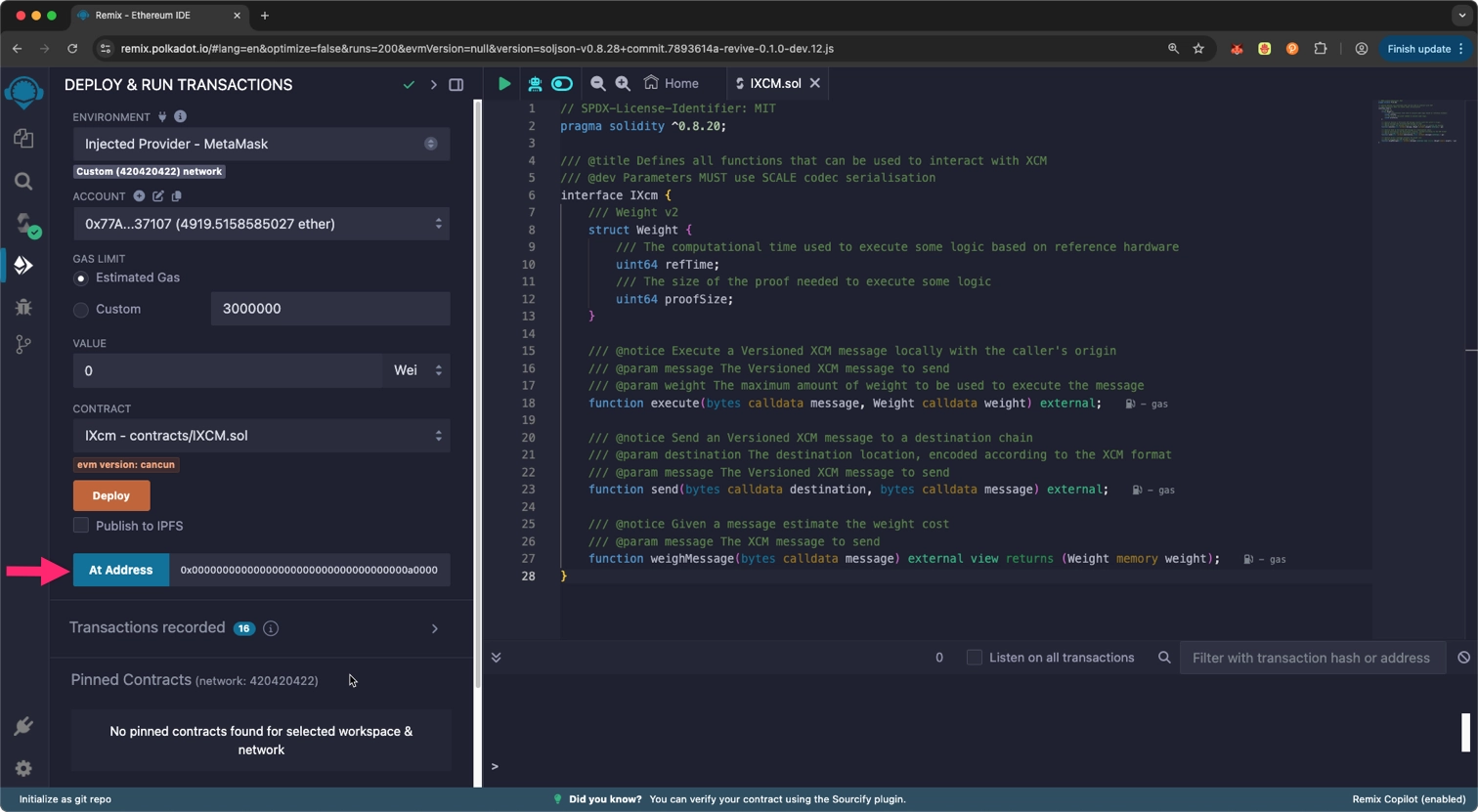Click the terminal search magnifier icon

[1164, 658]
